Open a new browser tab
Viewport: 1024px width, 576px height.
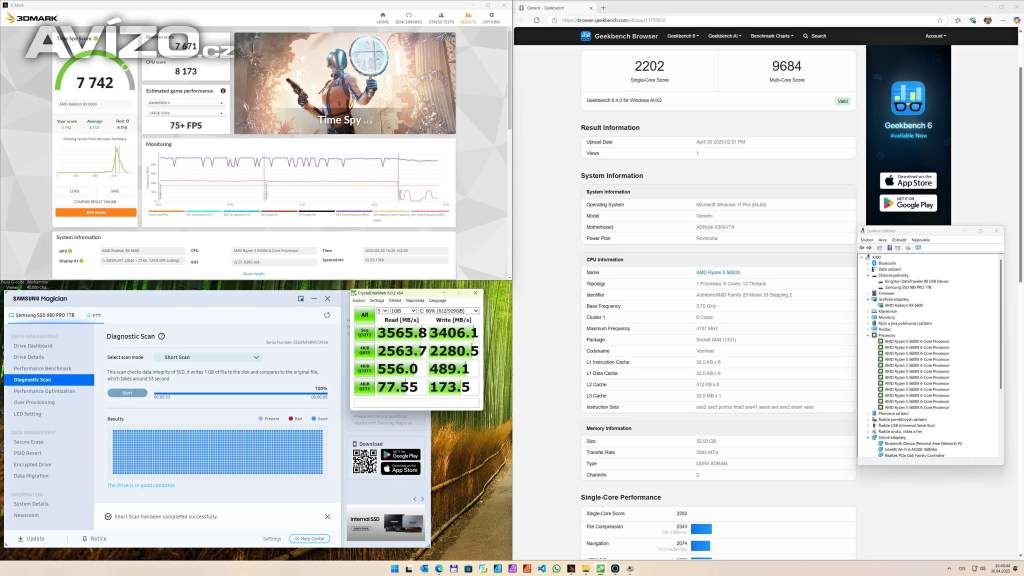pos(603,8)
